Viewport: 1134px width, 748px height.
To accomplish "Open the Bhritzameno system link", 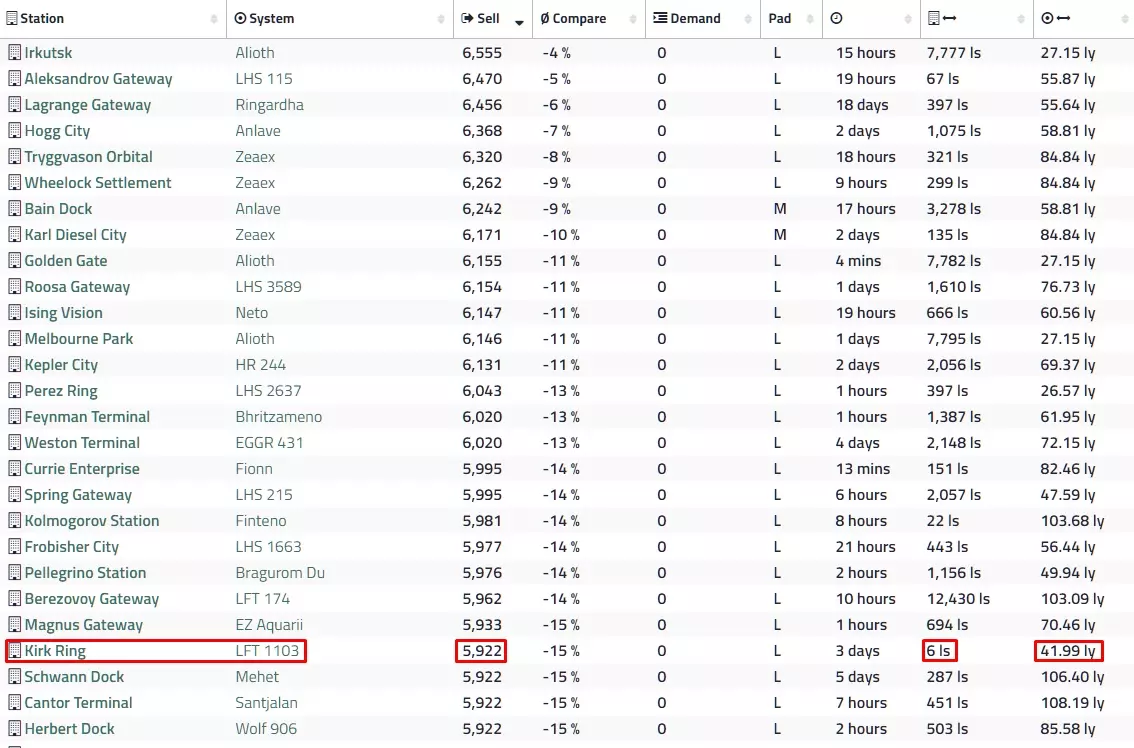I will click(279, 417).
